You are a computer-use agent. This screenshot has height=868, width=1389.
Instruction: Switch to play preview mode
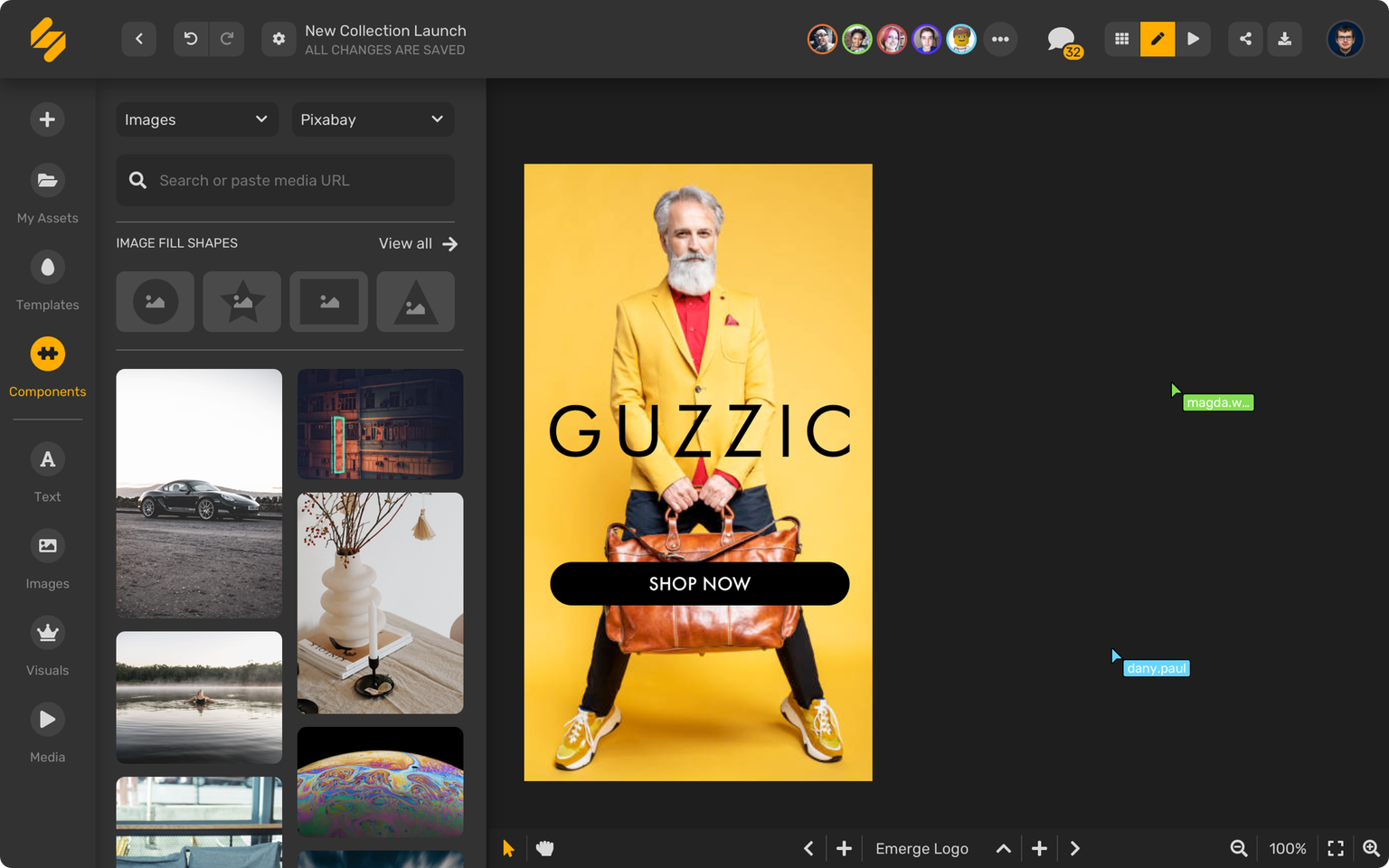click(1193, 39)
